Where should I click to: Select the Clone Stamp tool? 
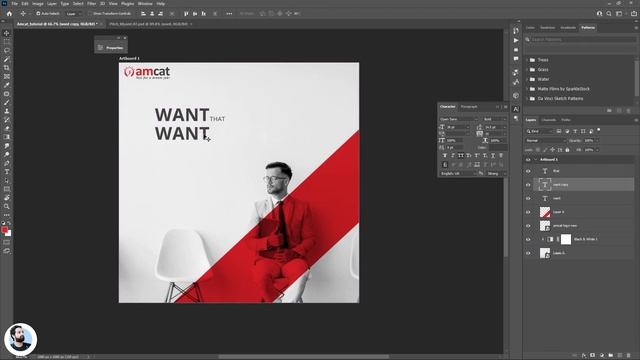(7, 111)
